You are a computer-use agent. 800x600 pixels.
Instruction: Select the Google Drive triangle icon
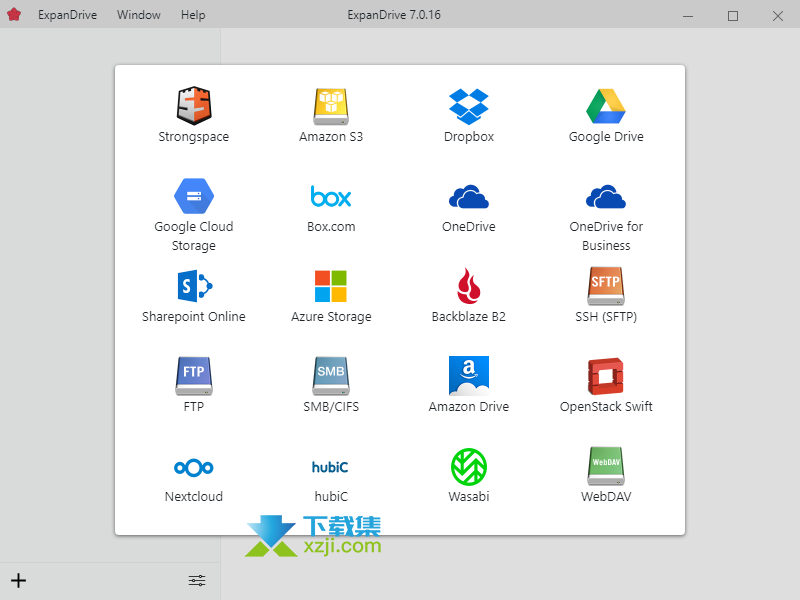606,106
